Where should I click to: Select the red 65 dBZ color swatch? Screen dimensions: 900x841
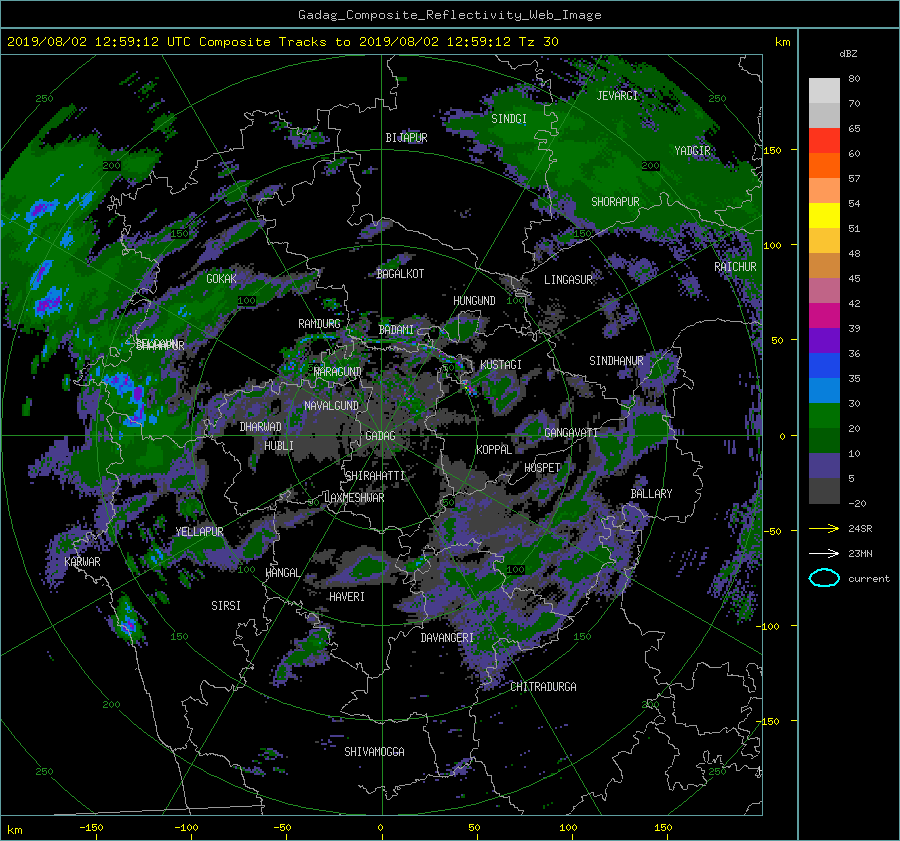tap(824, 141)
